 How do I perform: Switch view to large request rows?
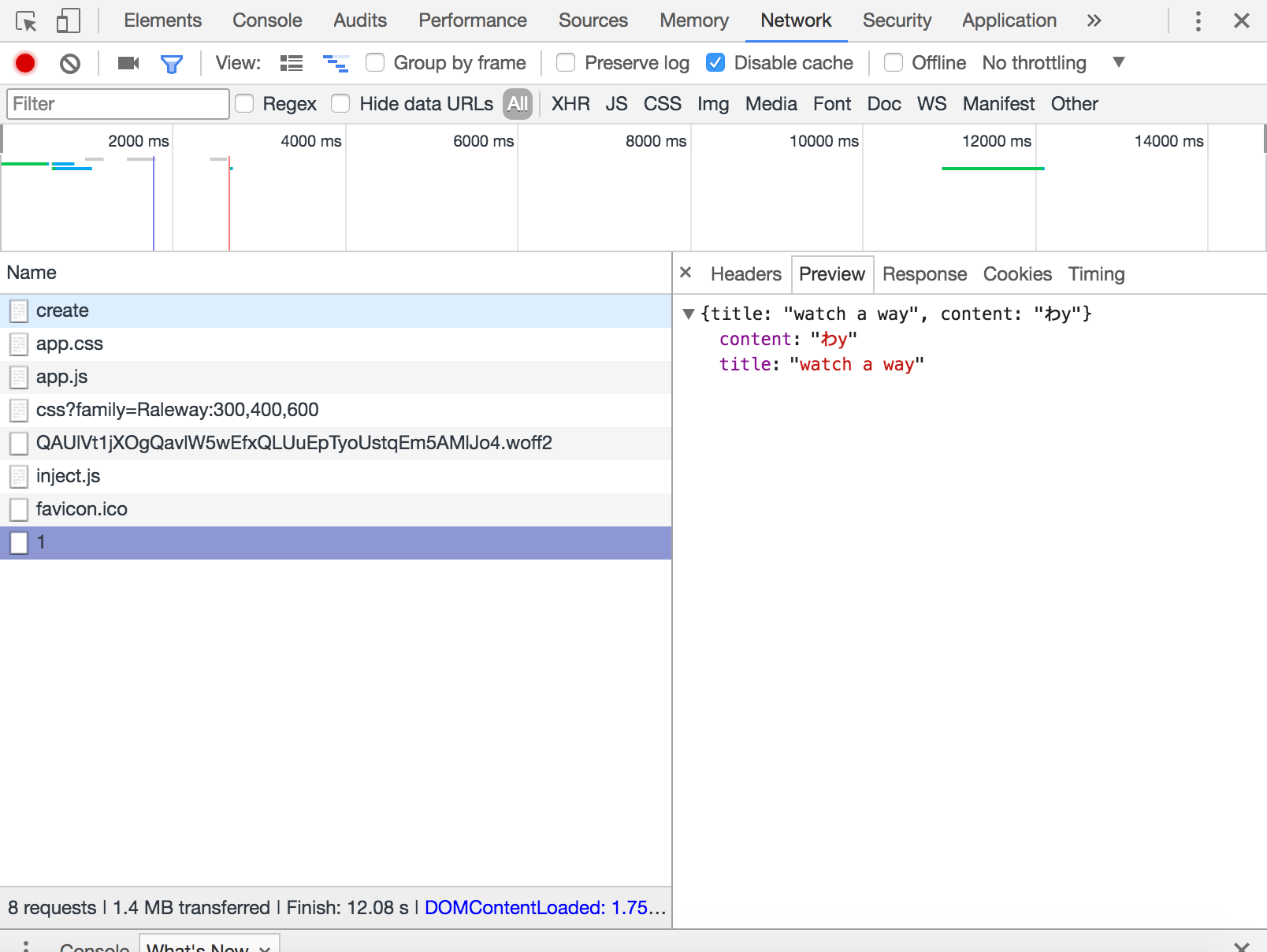point(291,63)
